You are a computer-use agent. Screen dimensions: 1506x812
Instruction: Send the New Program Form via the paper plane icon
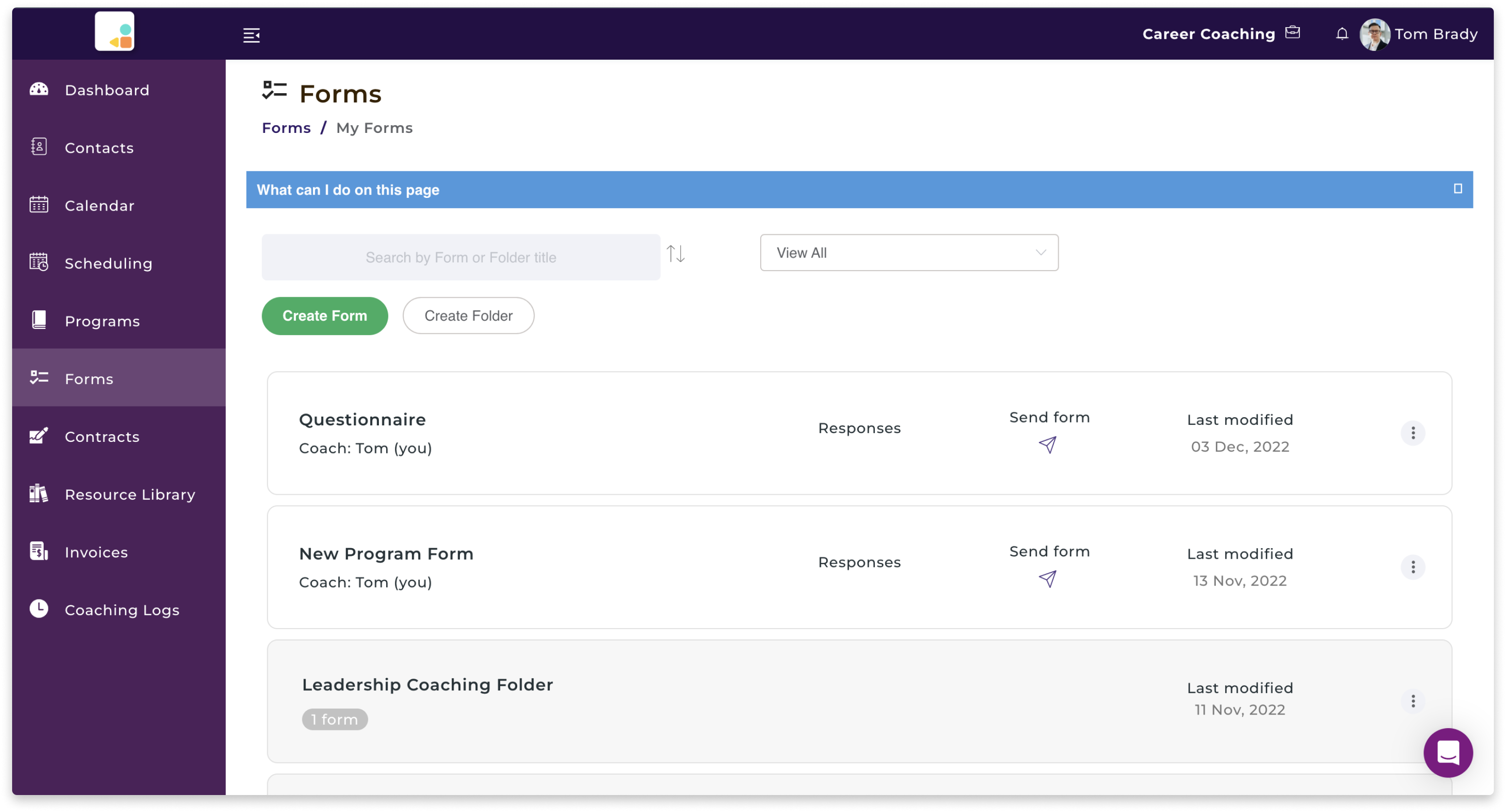click(1047, 579)
